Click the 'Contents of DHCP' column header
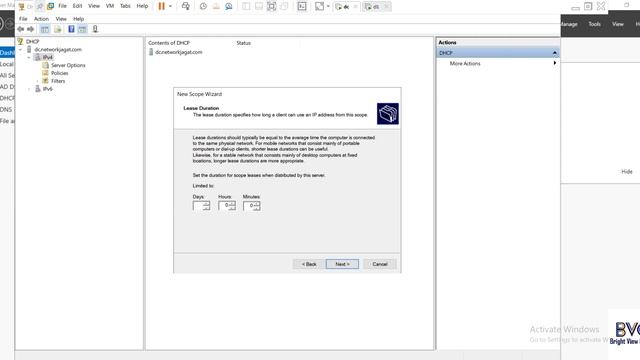The width and height of the screenshot is (640, 360). [169, 43]
